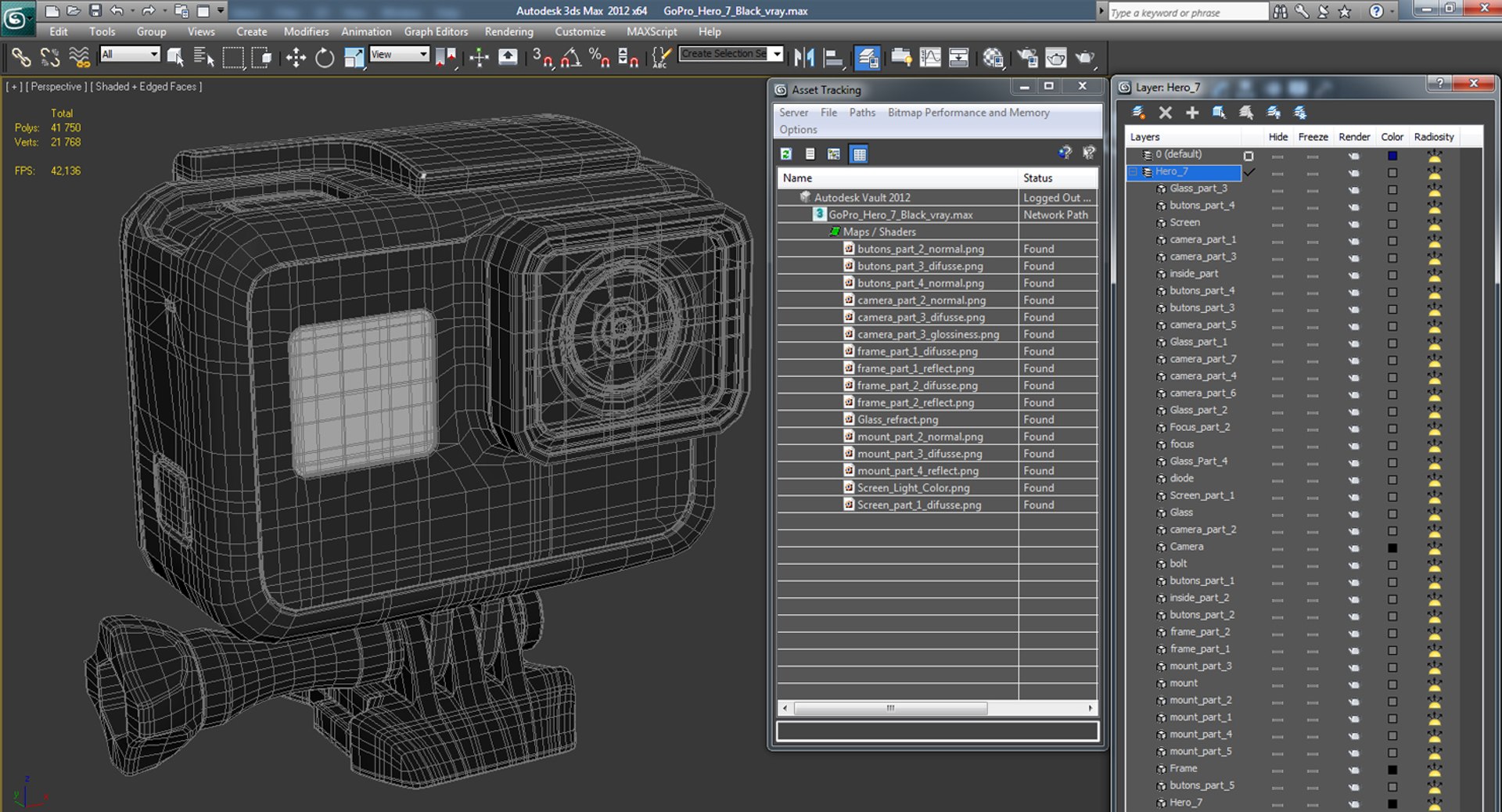The width and height of the screenshot is (1502, 812).
Task: Open Paths menu in Asset Tracking
Action: click(x=862, y=113)
